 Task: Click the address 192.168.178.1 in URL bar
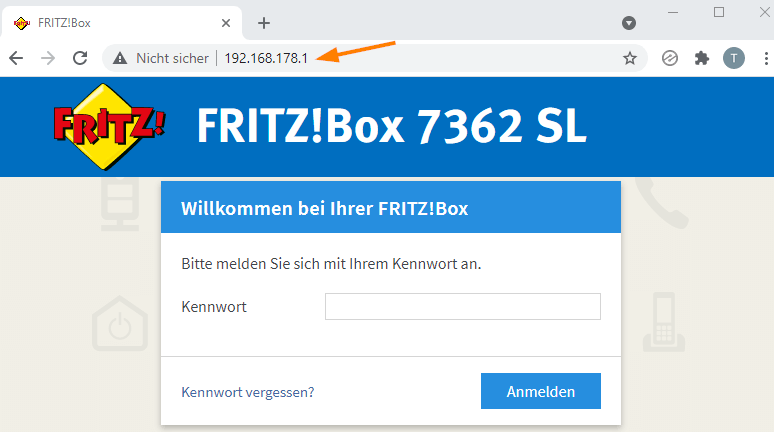(x=266, y=58)
